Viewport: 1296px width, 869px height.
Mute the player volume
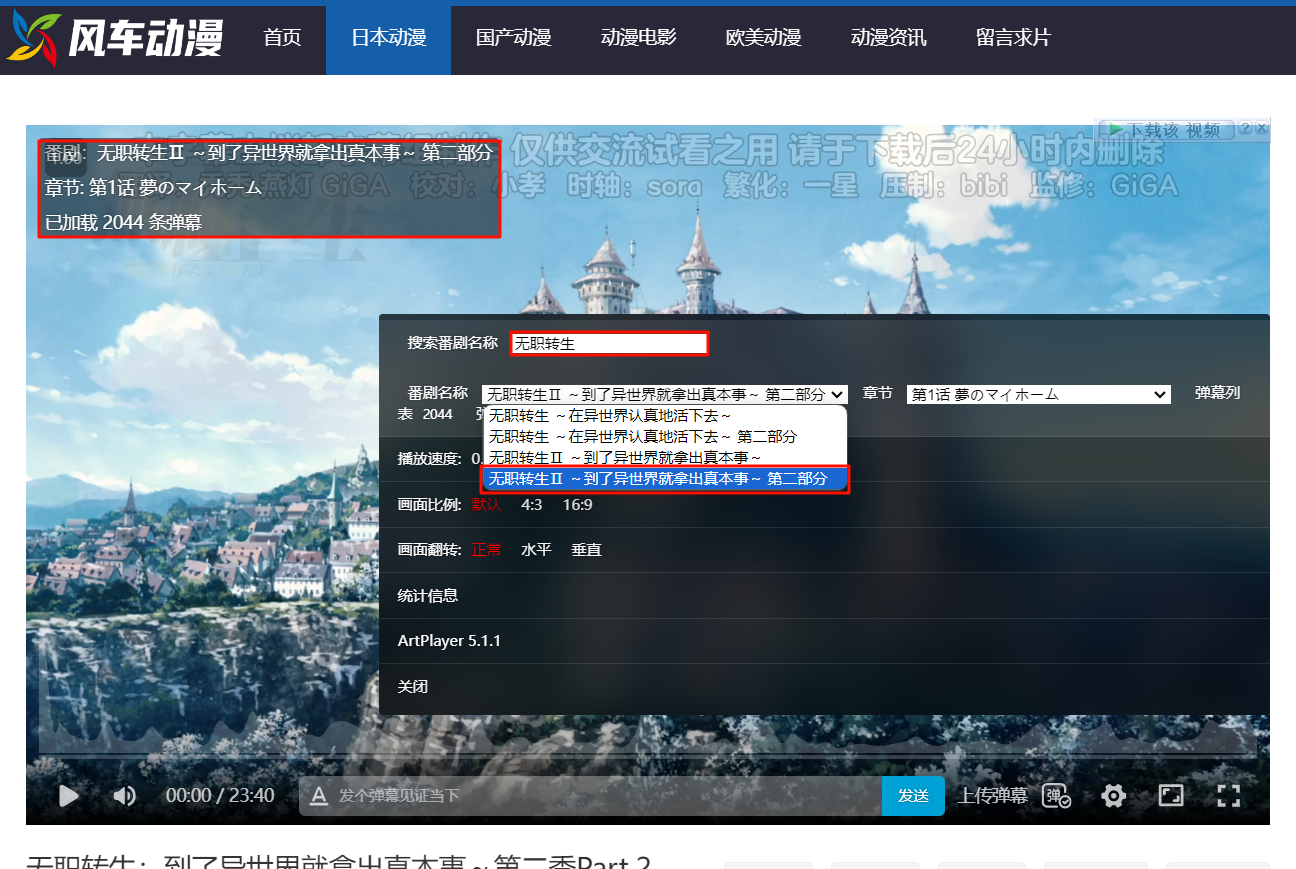click(125, 796)
